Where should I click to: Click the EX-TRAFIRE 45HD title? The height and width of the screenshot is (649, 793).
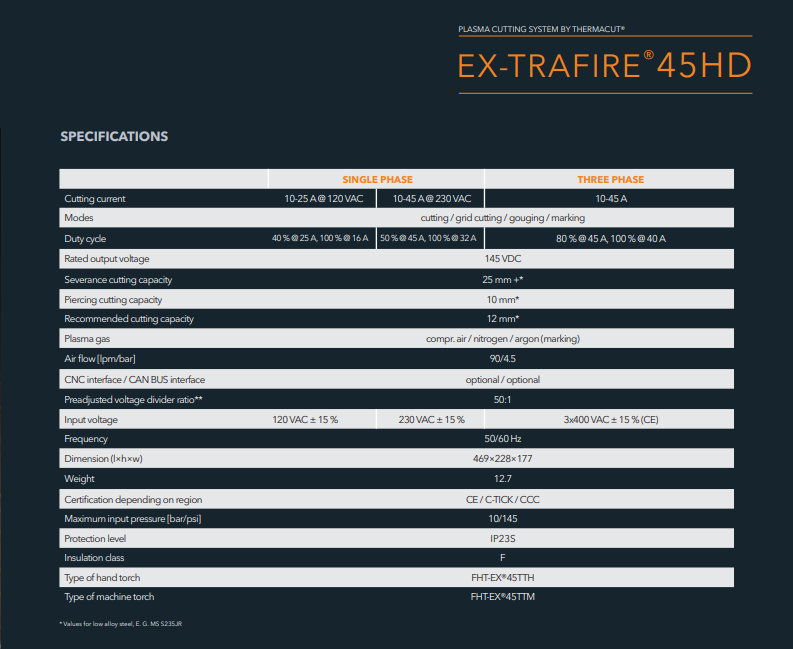(605, 65)
